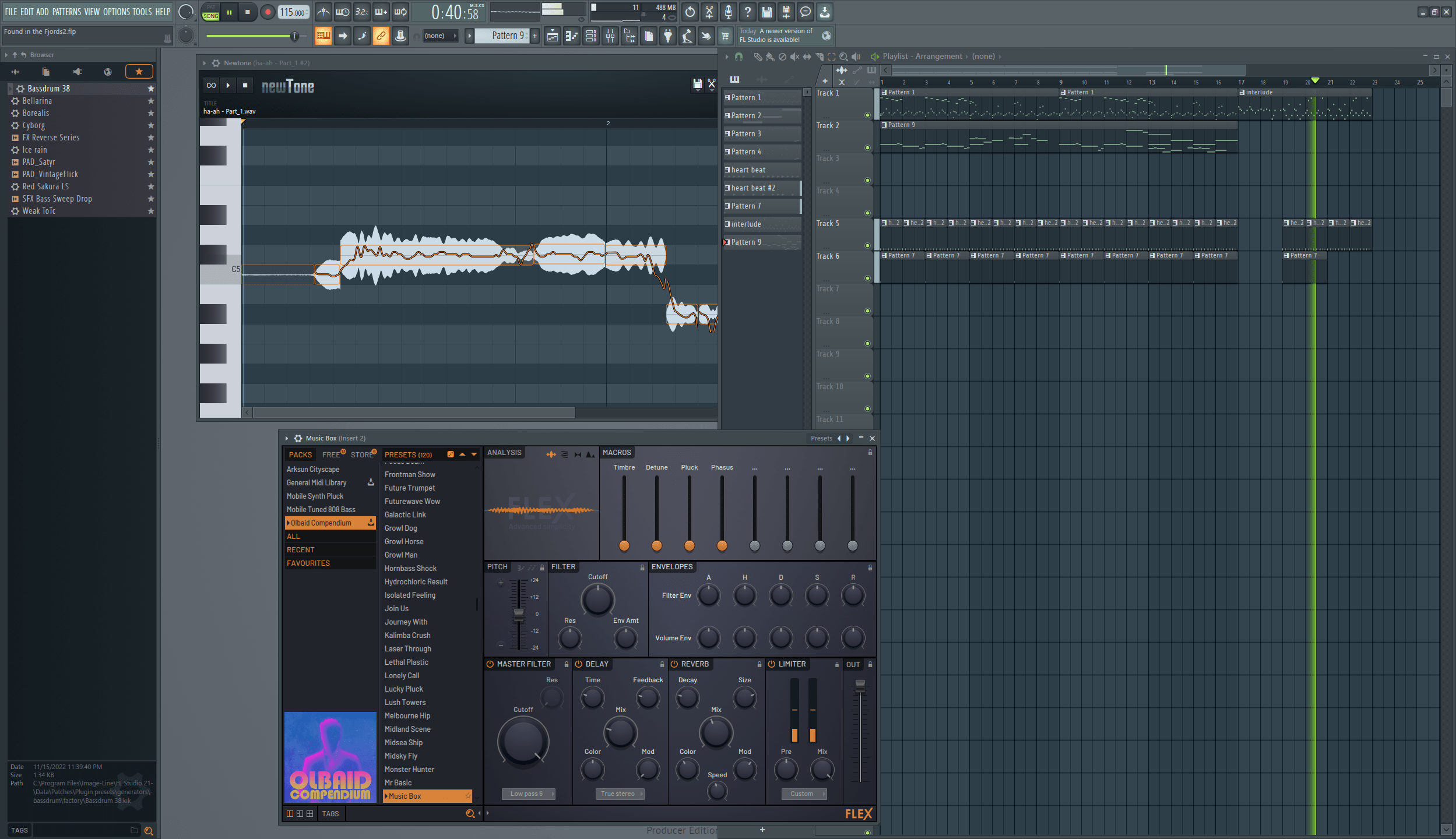Enable the countdown before recording icon
1456x839 pixels.
[361, 12]
